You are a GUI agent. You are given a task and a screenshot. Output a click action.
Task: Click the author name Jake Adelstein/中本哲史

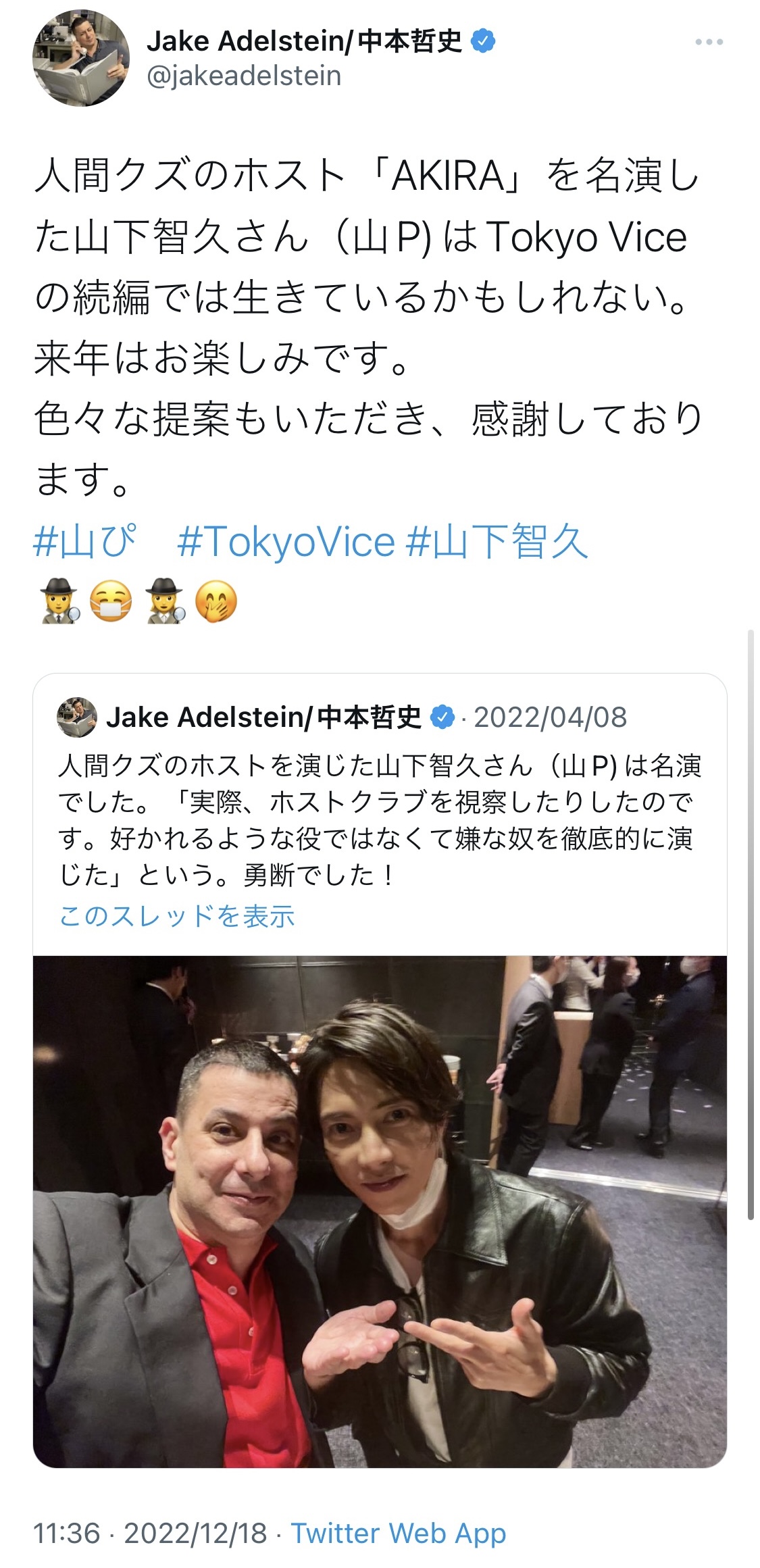304,41
